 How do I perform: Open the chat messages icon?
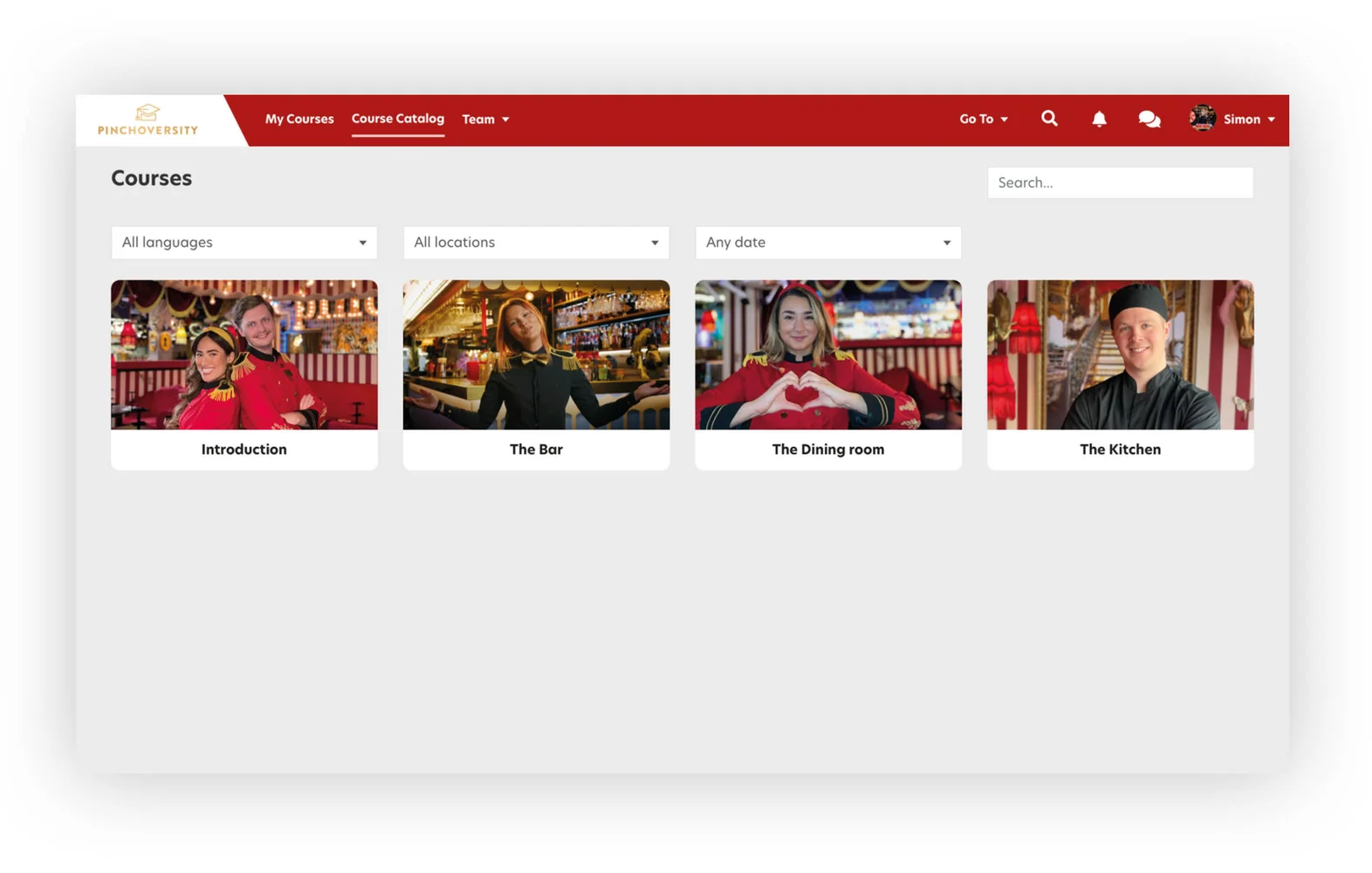(x=1149, y=120)
